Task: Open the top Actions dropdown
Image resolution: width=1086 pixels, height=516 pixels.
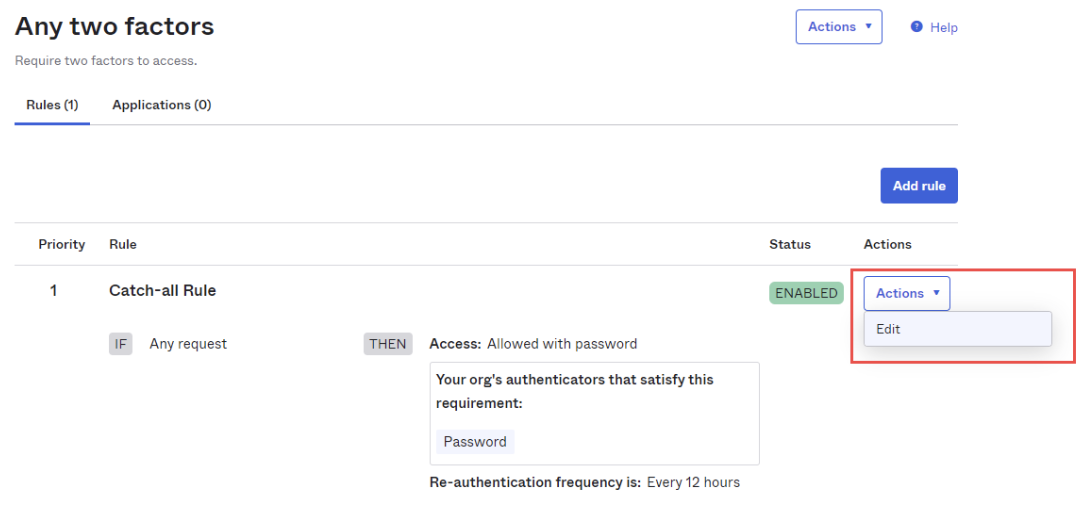Action: (x=838, y=27)
